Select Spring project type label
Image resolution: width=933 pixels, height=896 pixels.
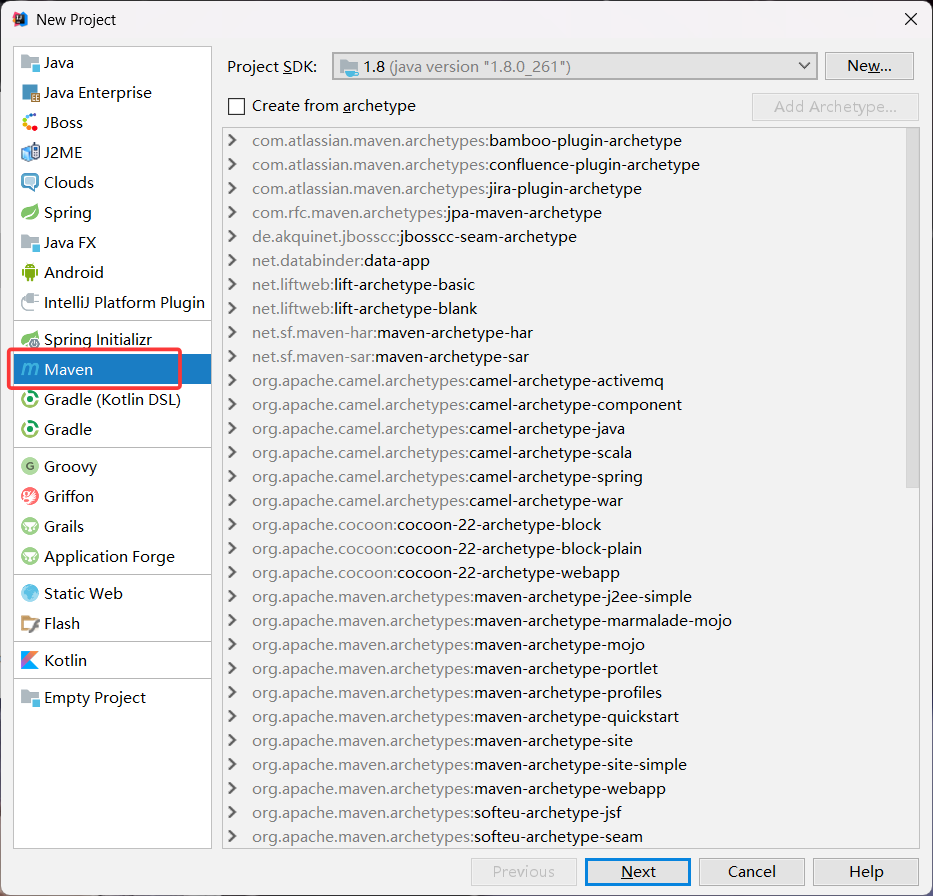68,212
